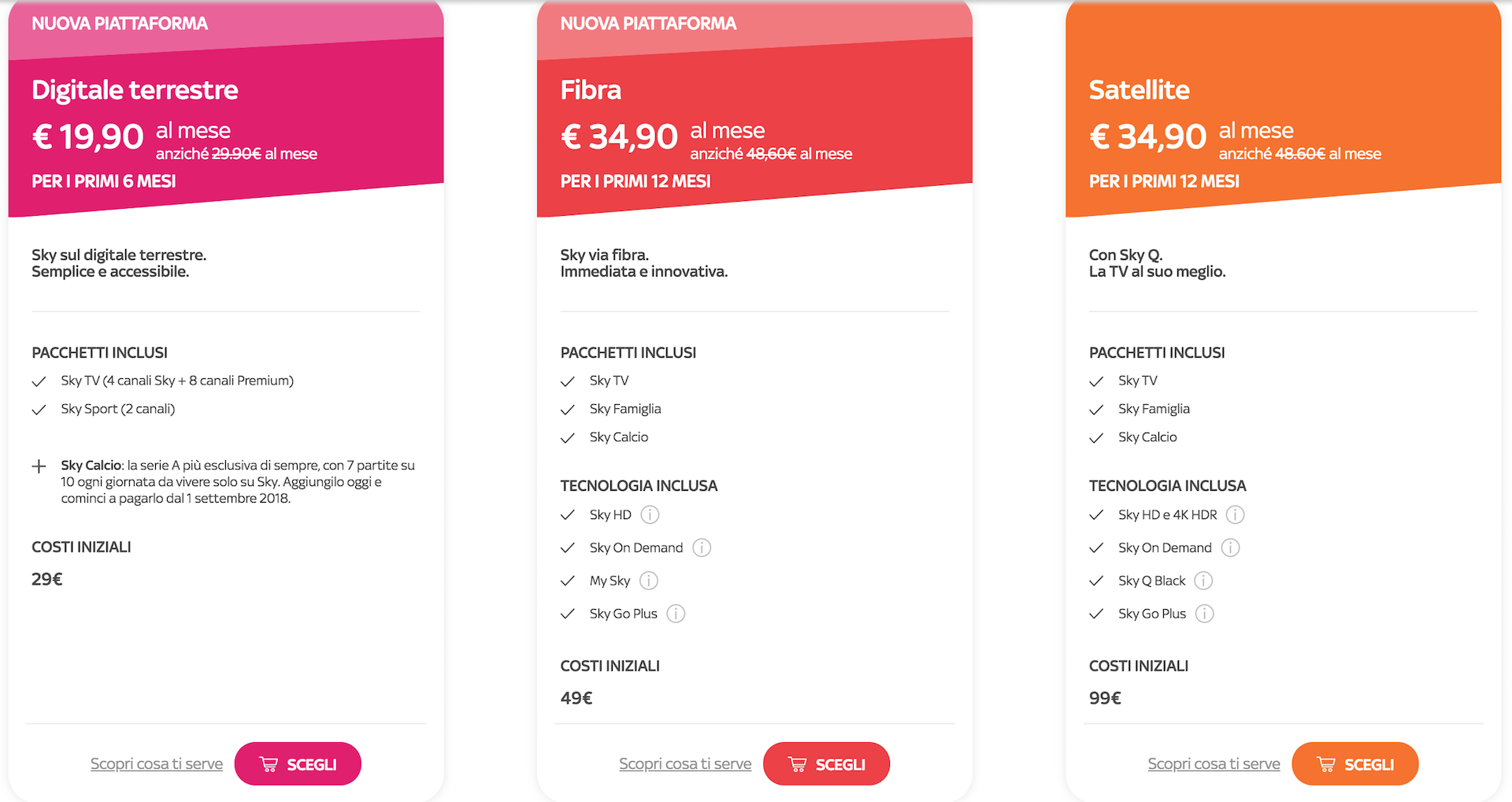Click the Sky Calcio checkmark in Fibra
This screenshot has height=802, width=1512.
coord(568,438)
